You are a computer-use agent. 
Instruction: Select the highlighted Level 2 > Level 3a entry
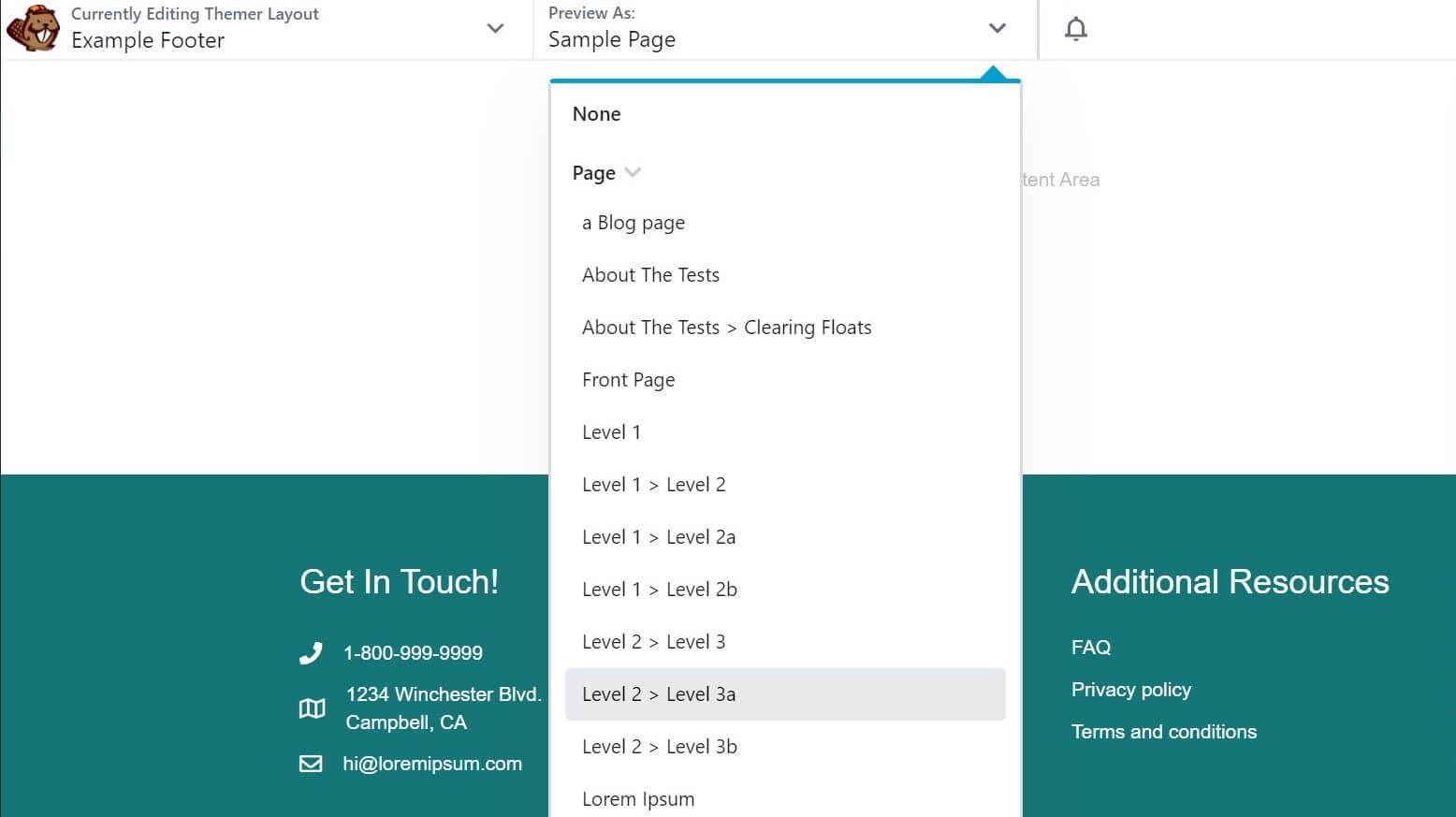tap(659, 694)
